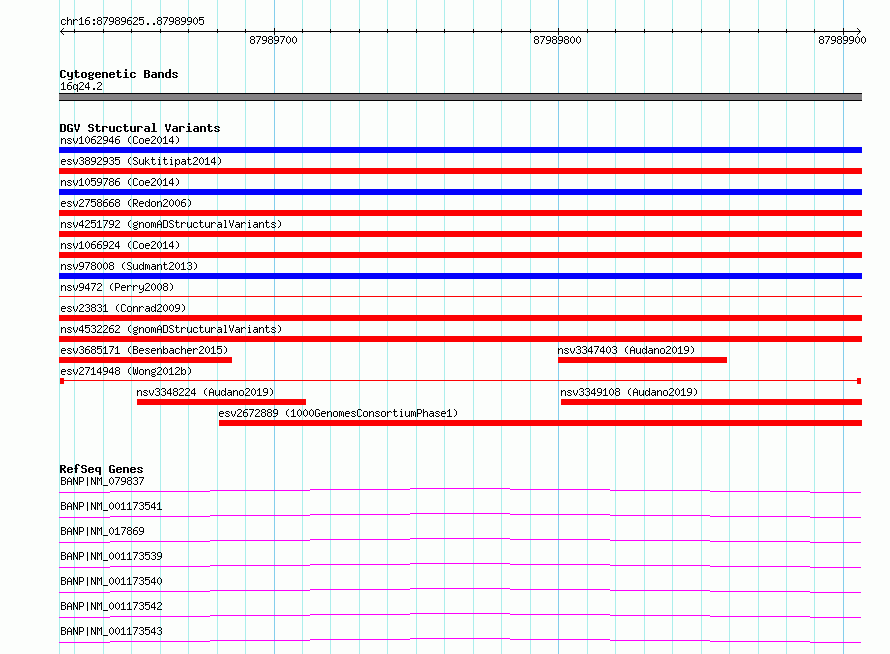Open the BANP|NM_001173542 transcript label

click(111, 606)
